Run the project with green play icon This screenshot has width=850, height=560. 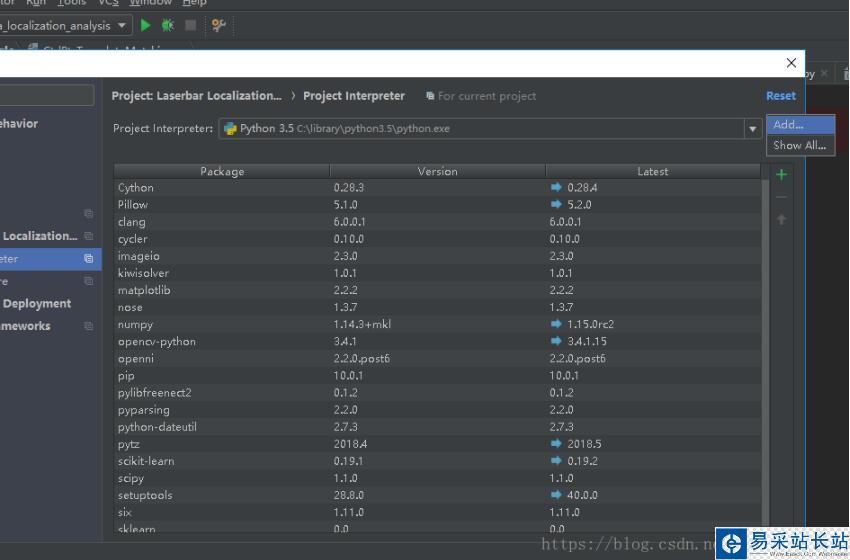[145, 25]
